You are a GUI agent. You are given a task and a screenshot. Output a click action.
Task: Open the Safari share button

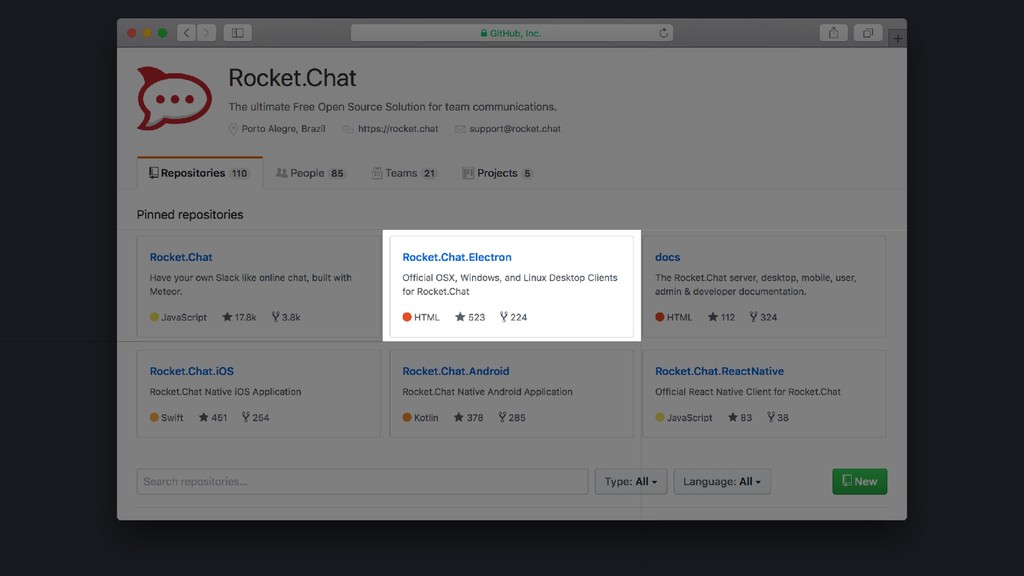(x=833, y=33)
